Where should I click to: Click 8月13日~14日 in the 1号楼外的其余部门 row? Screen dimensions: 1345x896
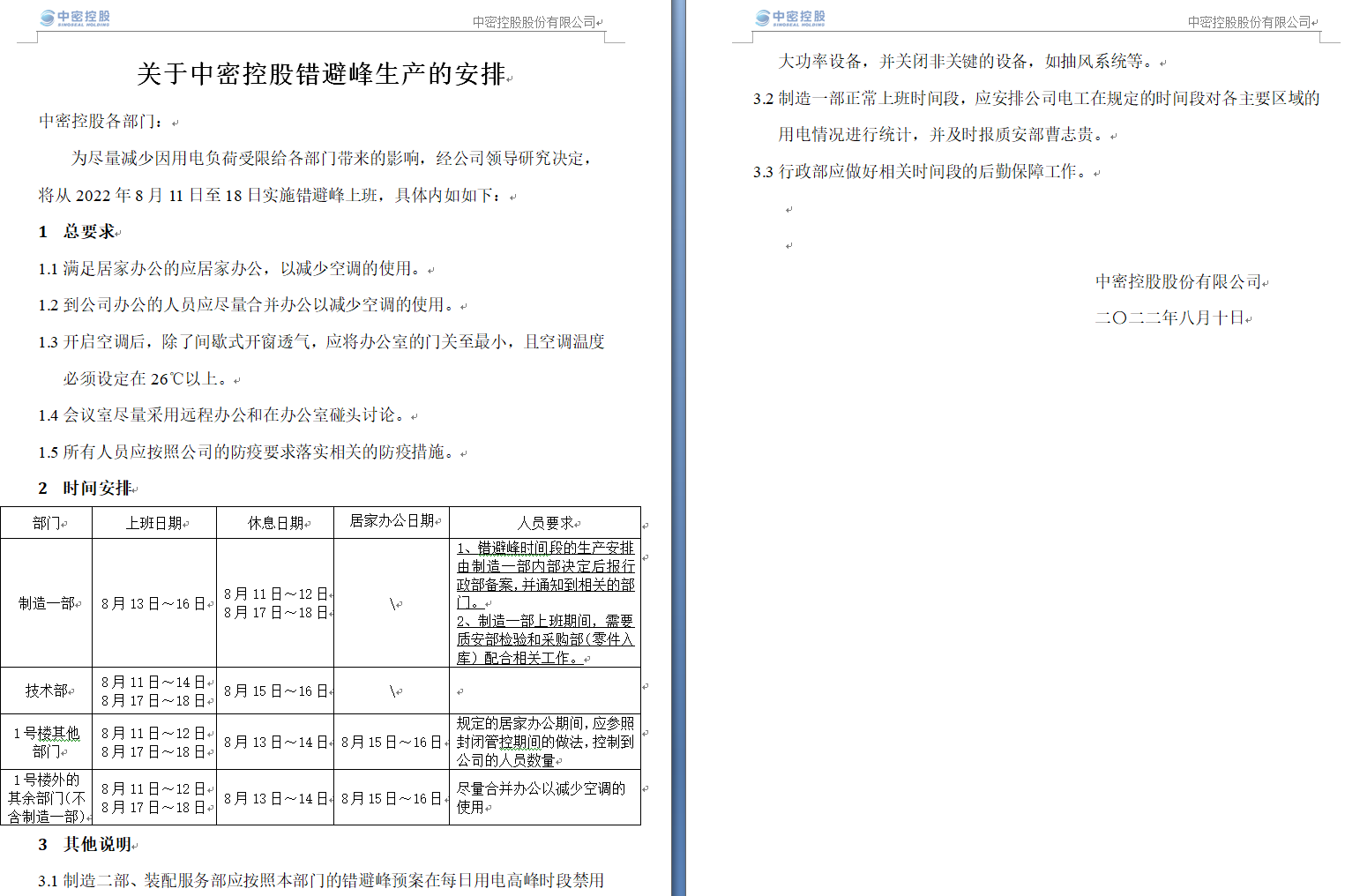tap(275, 798)
